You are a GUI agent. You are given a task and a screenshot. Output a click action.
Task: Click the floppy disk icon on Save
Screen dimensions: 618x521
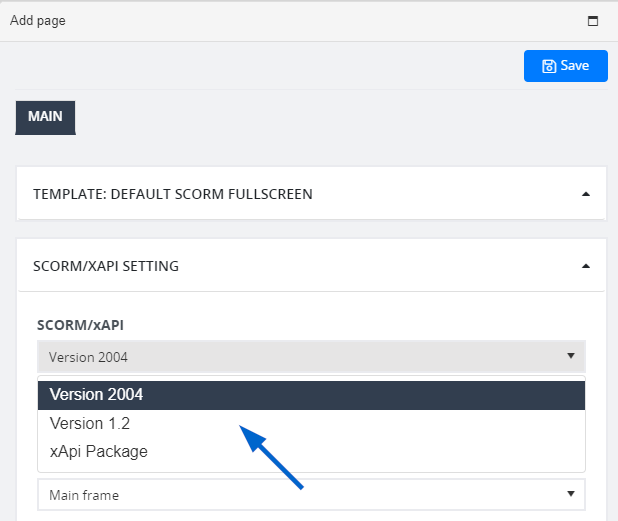[x=549, y=66]
